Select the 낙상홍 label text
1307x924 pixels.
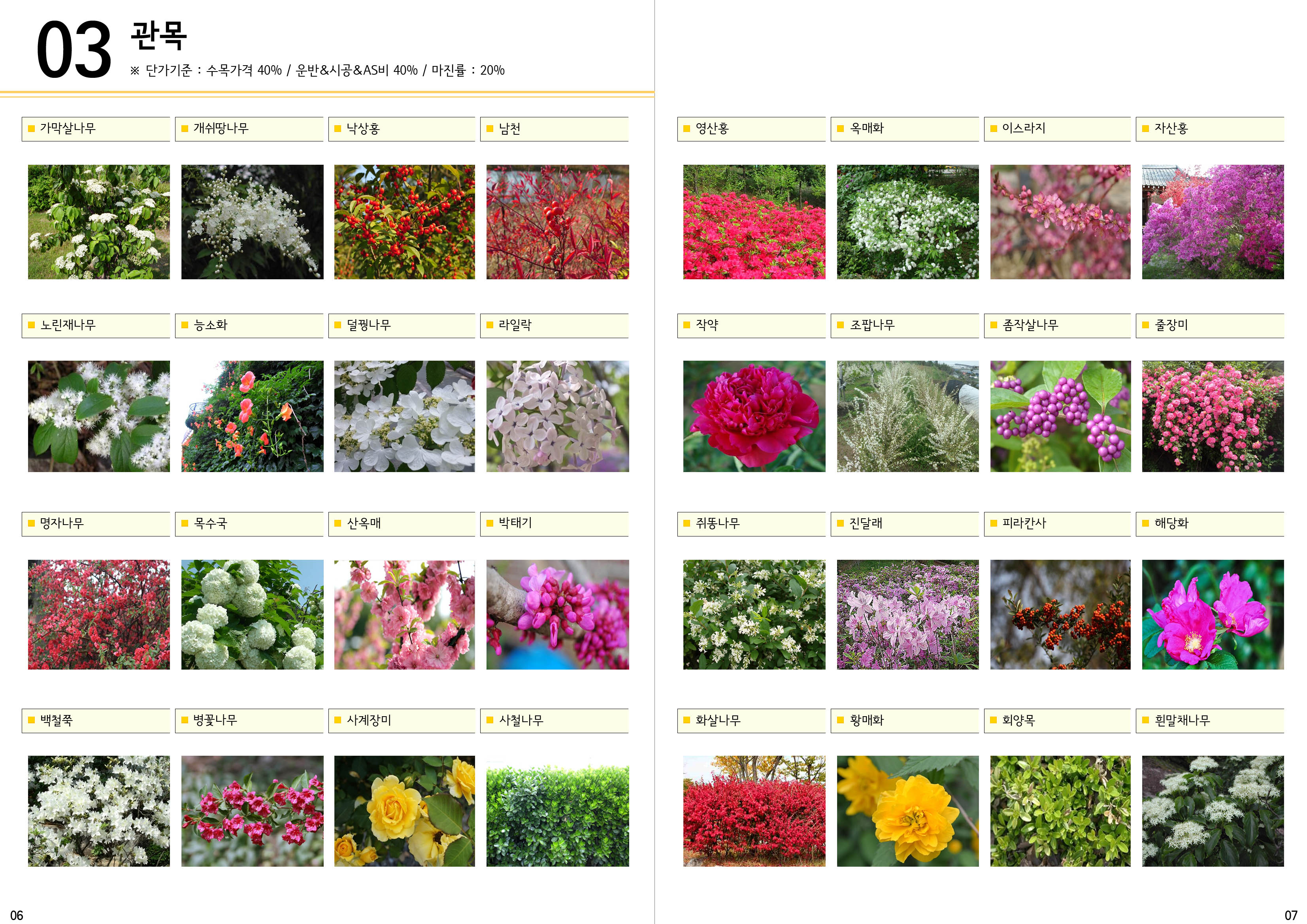[x=363, y=128]
